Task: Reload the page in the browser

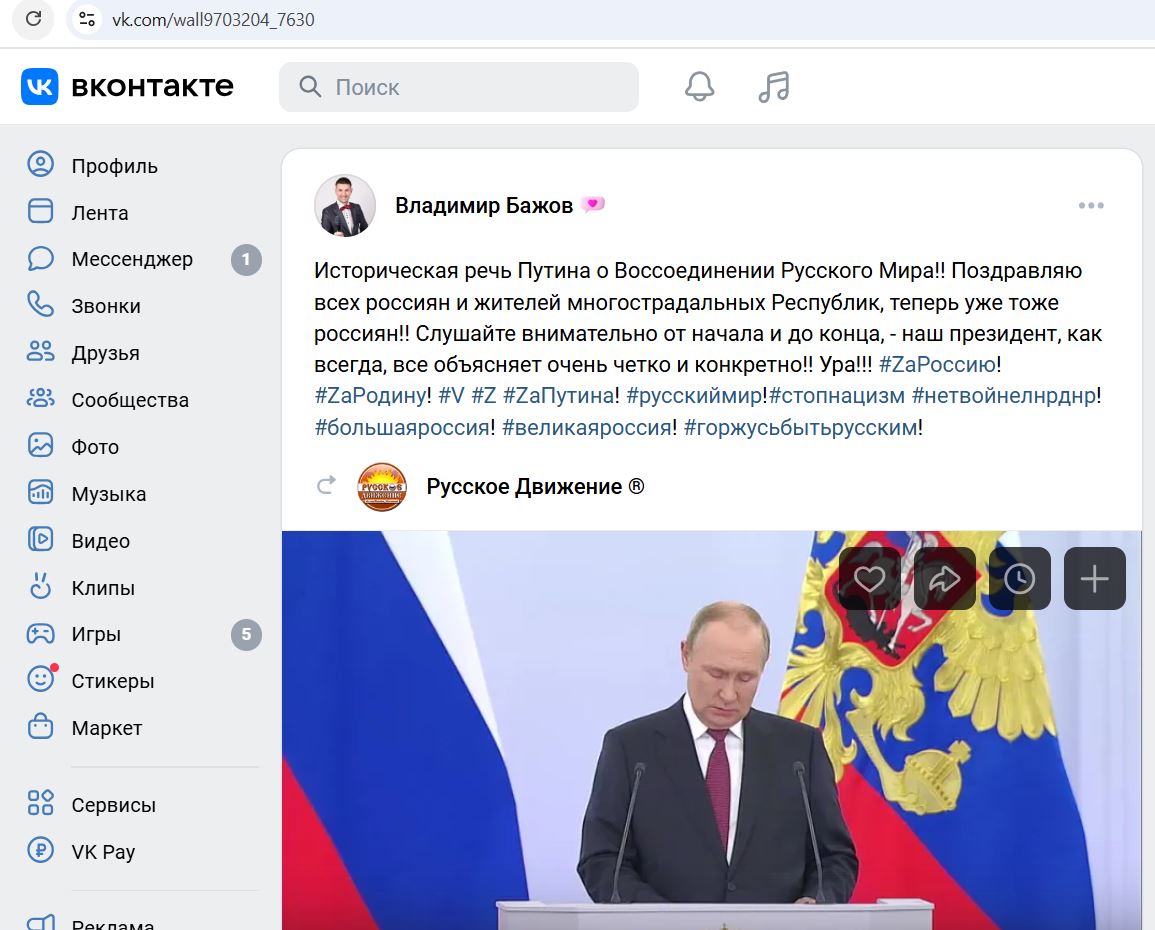Action: pos(33,18)
